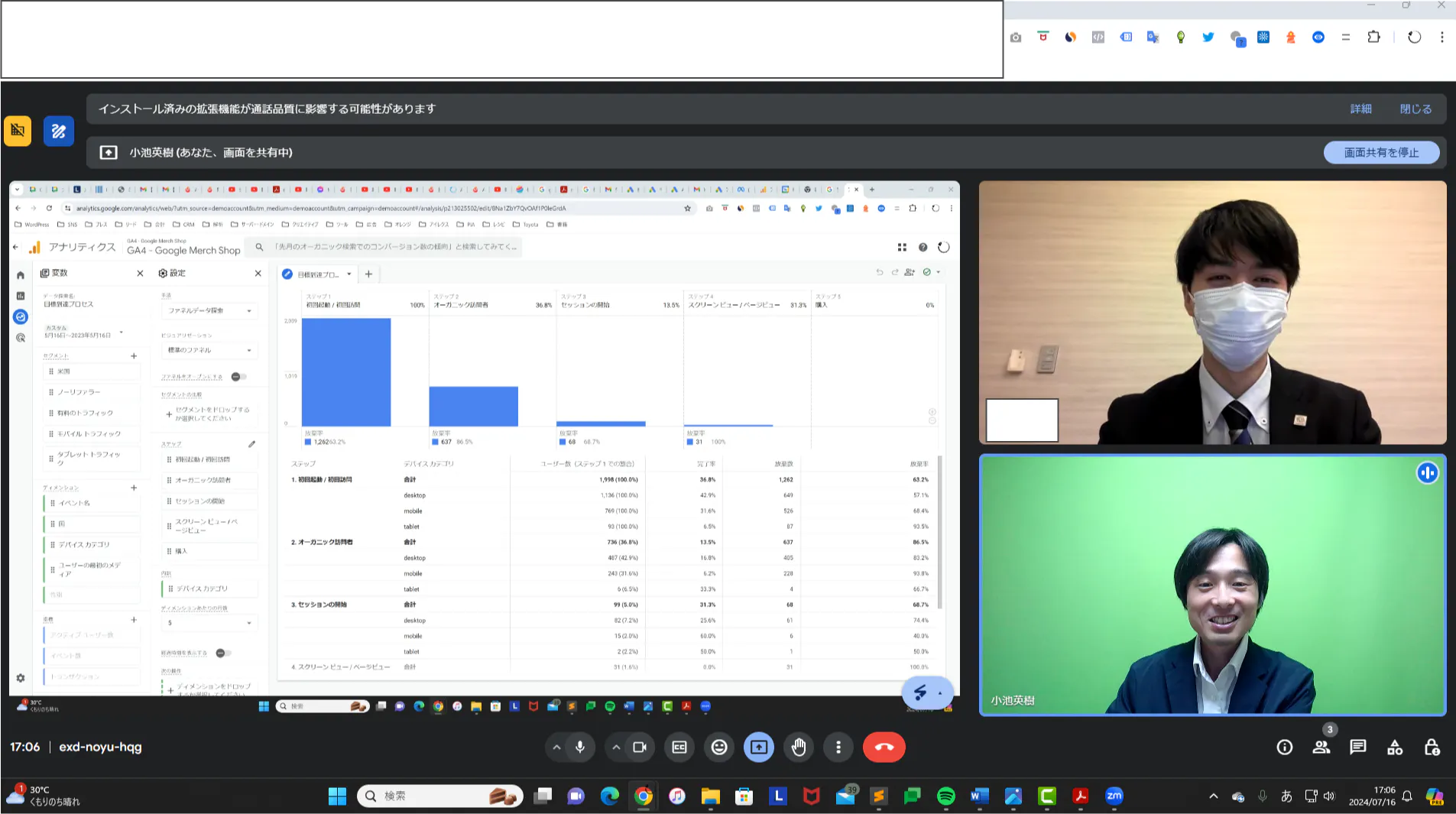The width and height of the screenshot is (1456, 814).
Task: Open the meeting details info icon
Action: 1284,748
